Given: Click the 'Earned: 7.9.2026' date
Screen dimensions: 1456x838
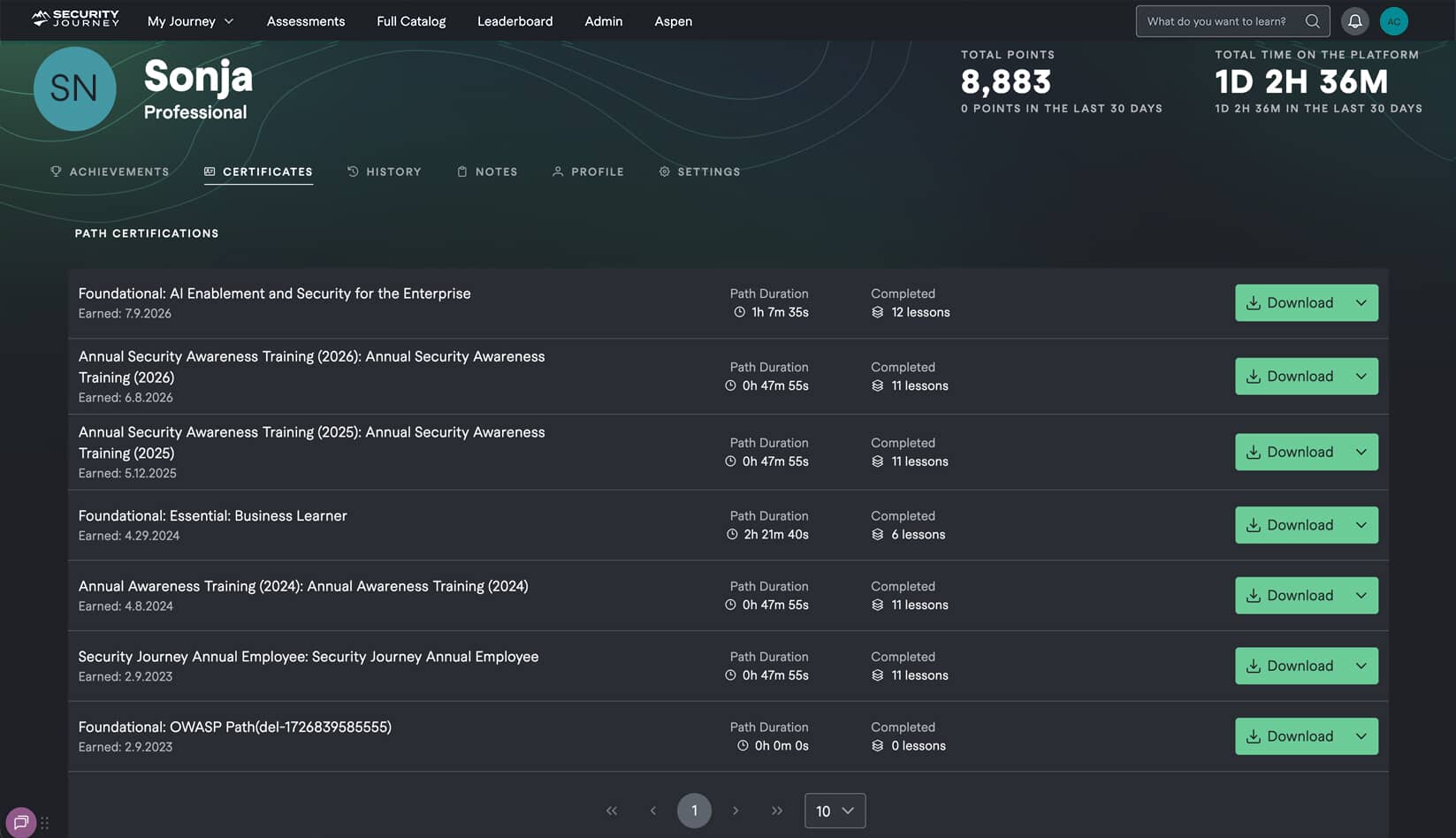Looking at the screenshot, I should coord(125,314).
